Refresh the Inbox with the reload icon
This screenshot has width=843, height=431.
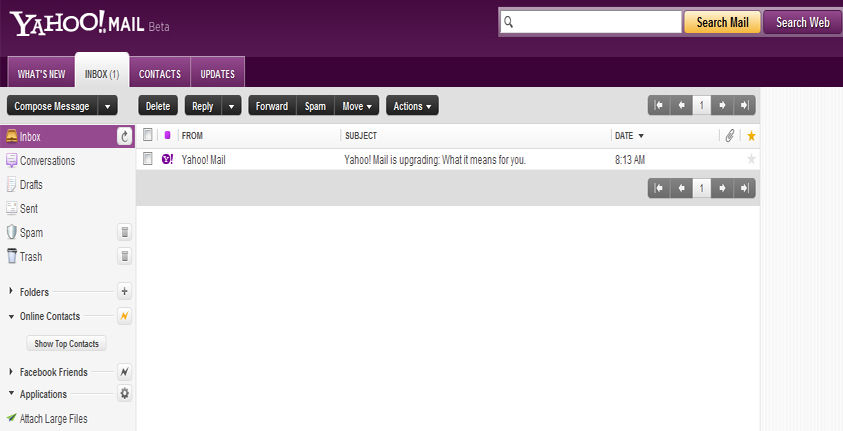point(125,137)
